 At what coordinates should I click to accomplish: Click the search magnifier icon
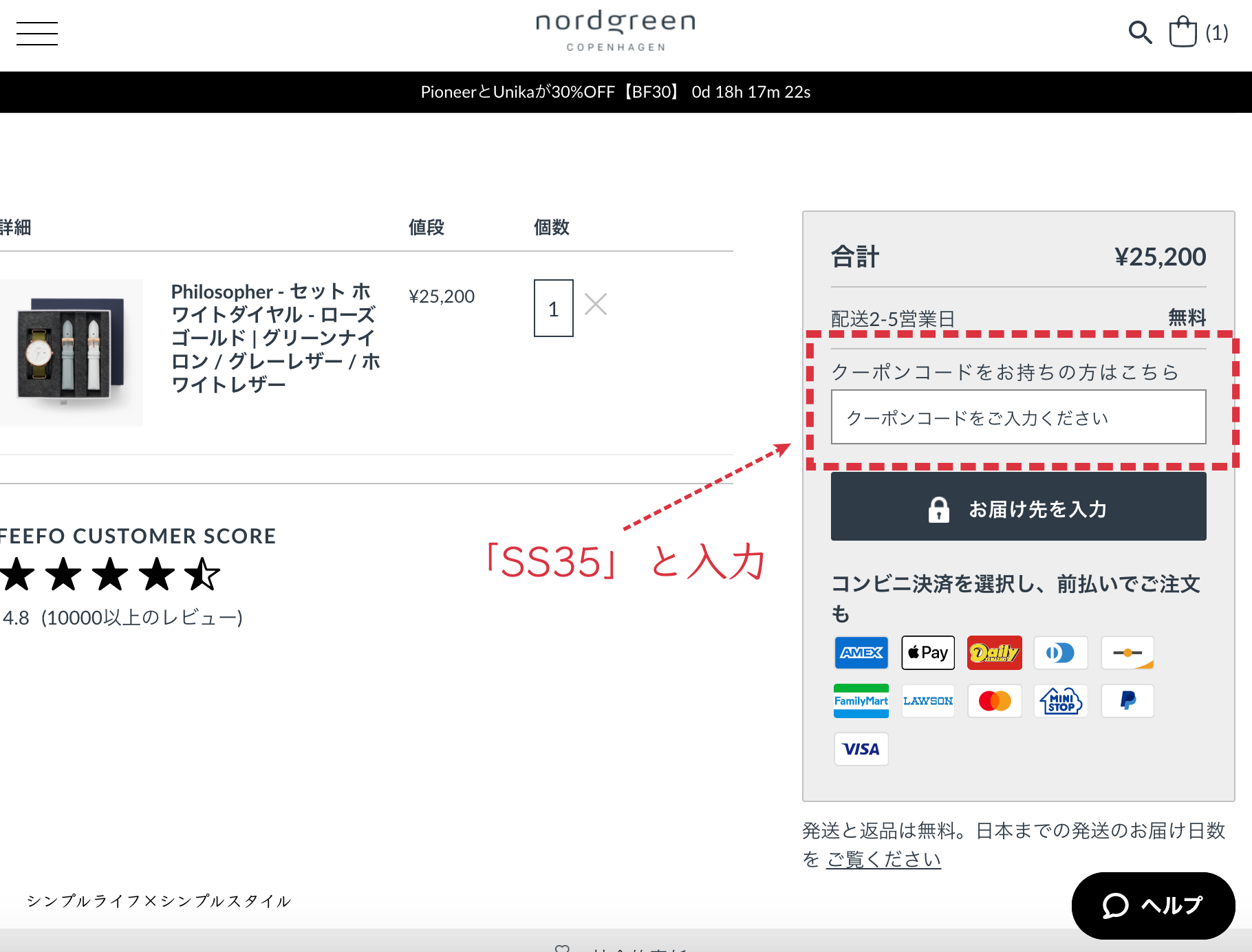(x=1140, y=32)
